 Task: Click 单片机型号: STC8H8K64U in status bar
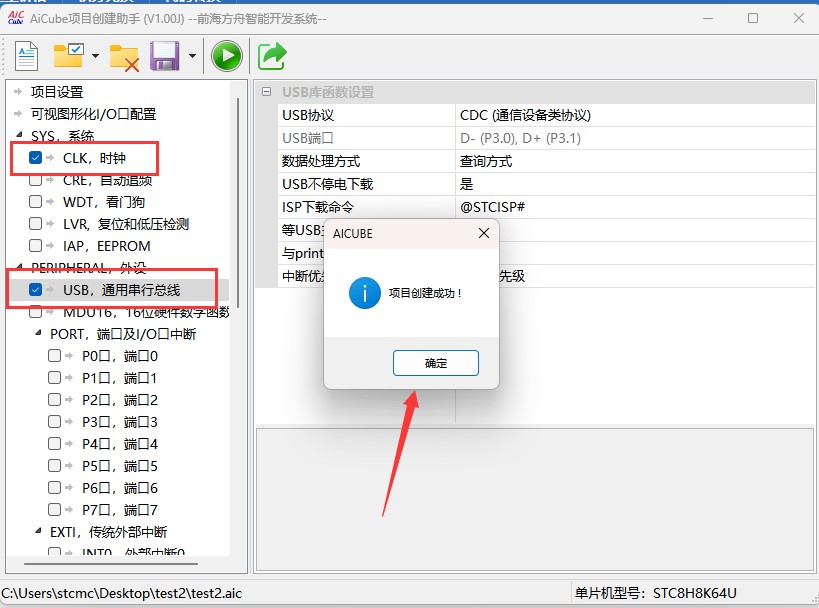[656, 593]
